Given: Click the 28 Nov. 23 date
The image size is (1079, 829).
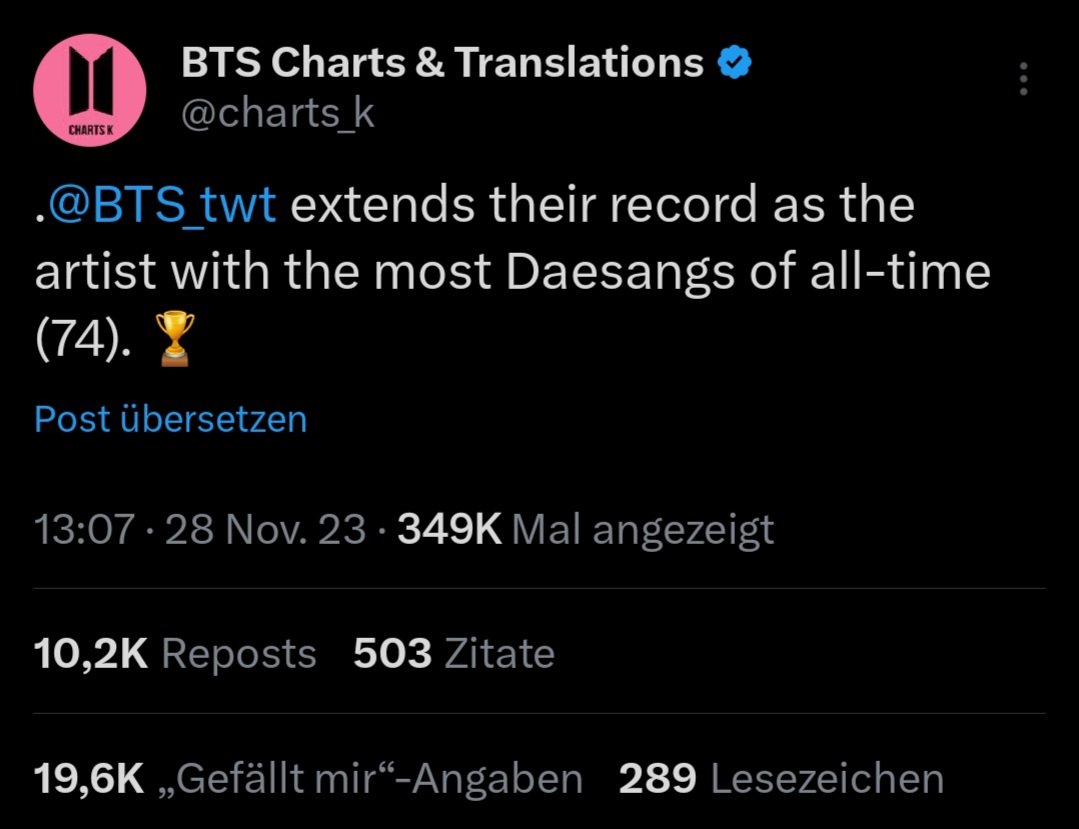Looking at the screenshot, I should point(265,530).
